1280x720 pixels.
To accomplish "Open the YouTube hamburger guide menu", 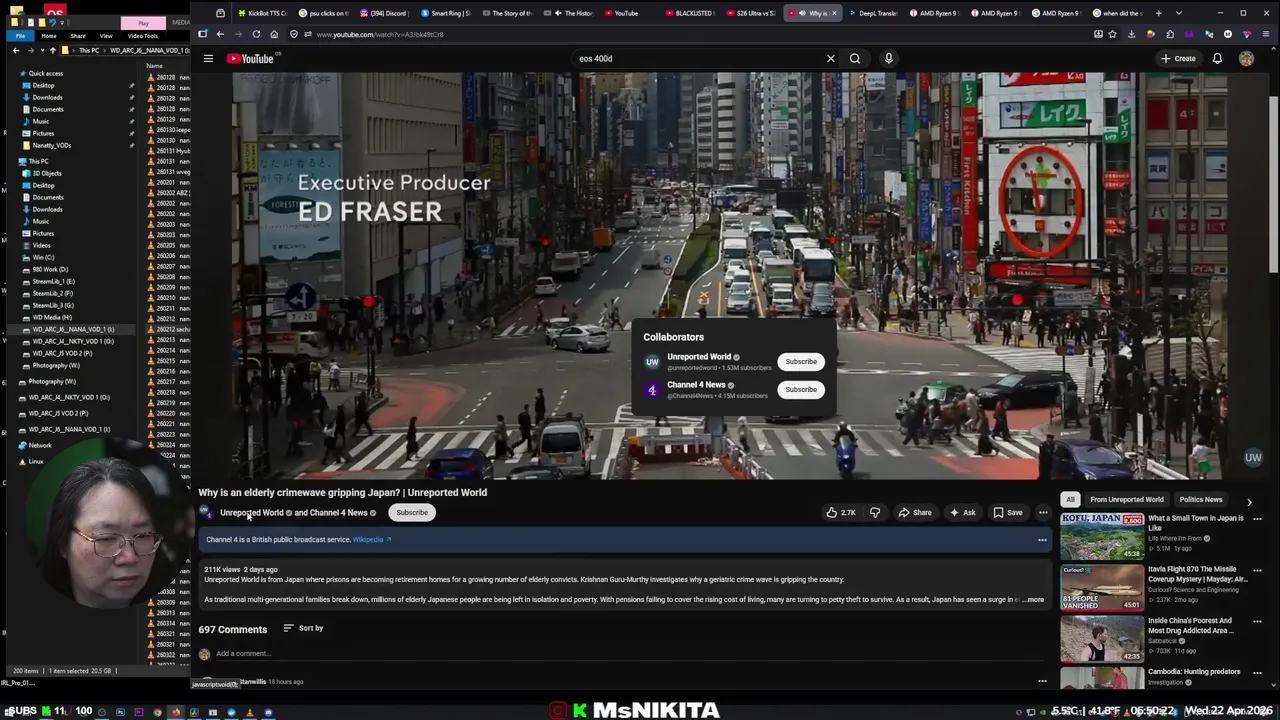I will coord(208,59).
